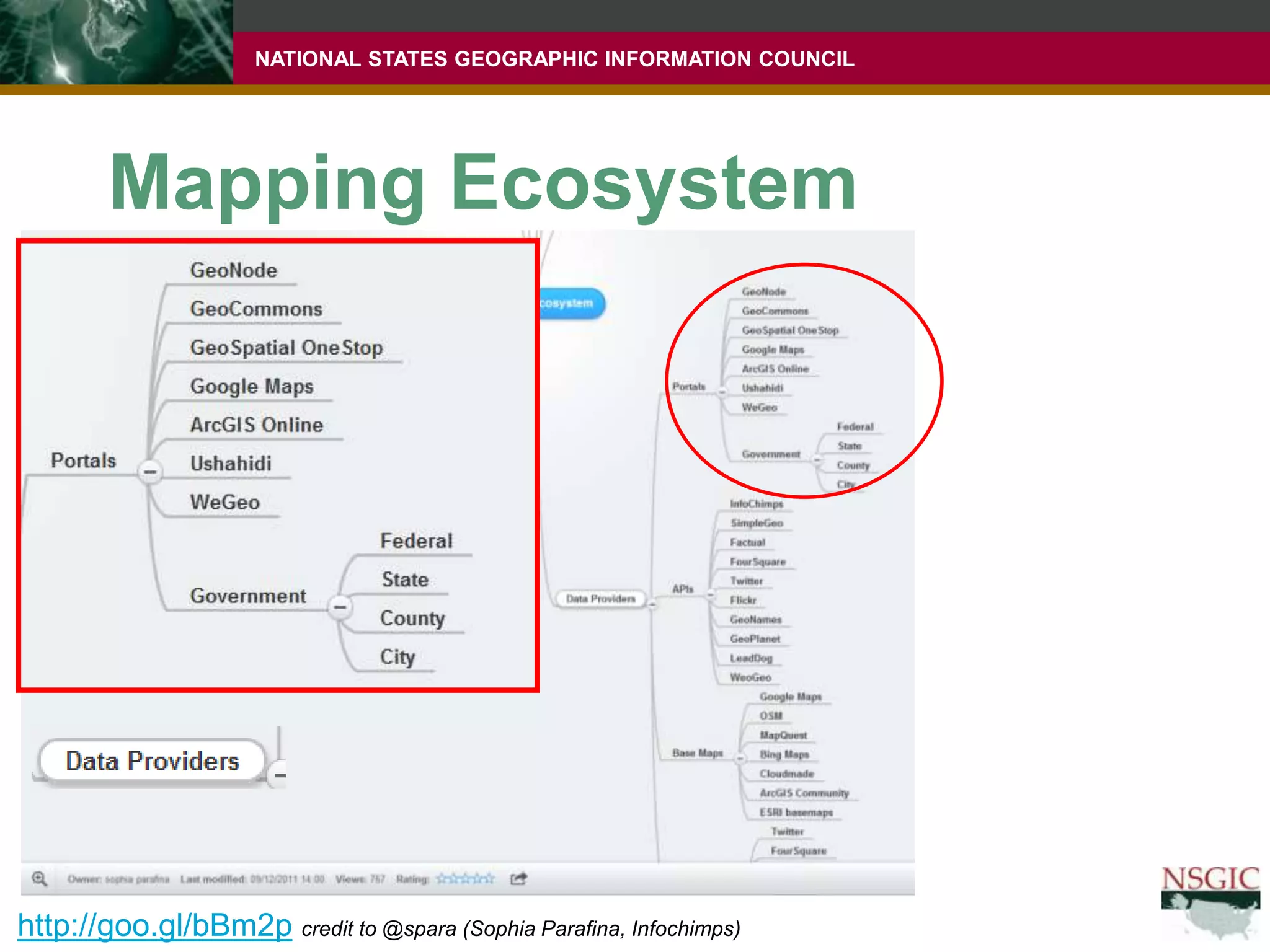This screenshot has height=952, width=1270.
Task: Select the FourSquare item at the map's lower edge
Action: pyautogui.click(x=798, y=851)
